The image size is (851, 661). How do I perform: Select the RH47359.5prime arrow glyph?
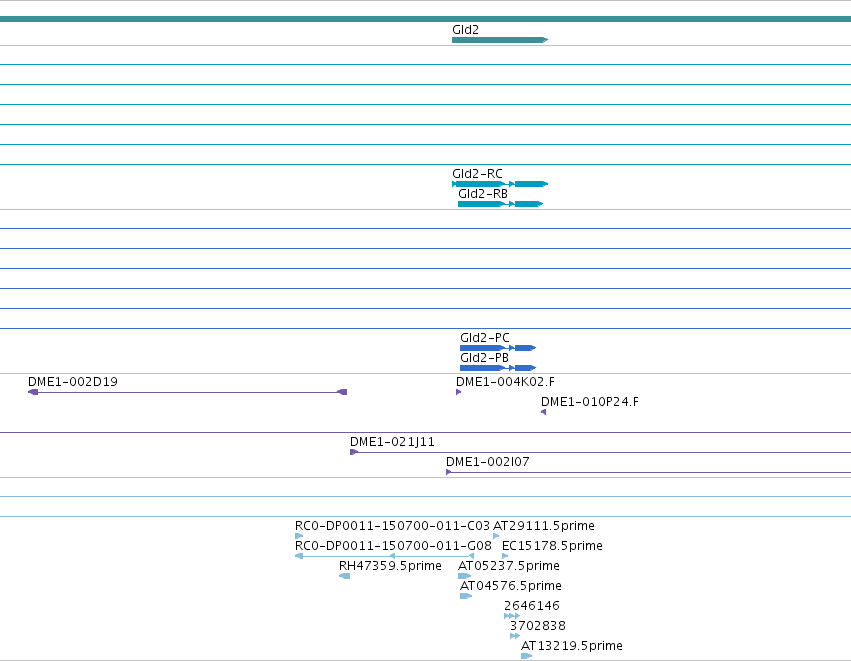344,576
